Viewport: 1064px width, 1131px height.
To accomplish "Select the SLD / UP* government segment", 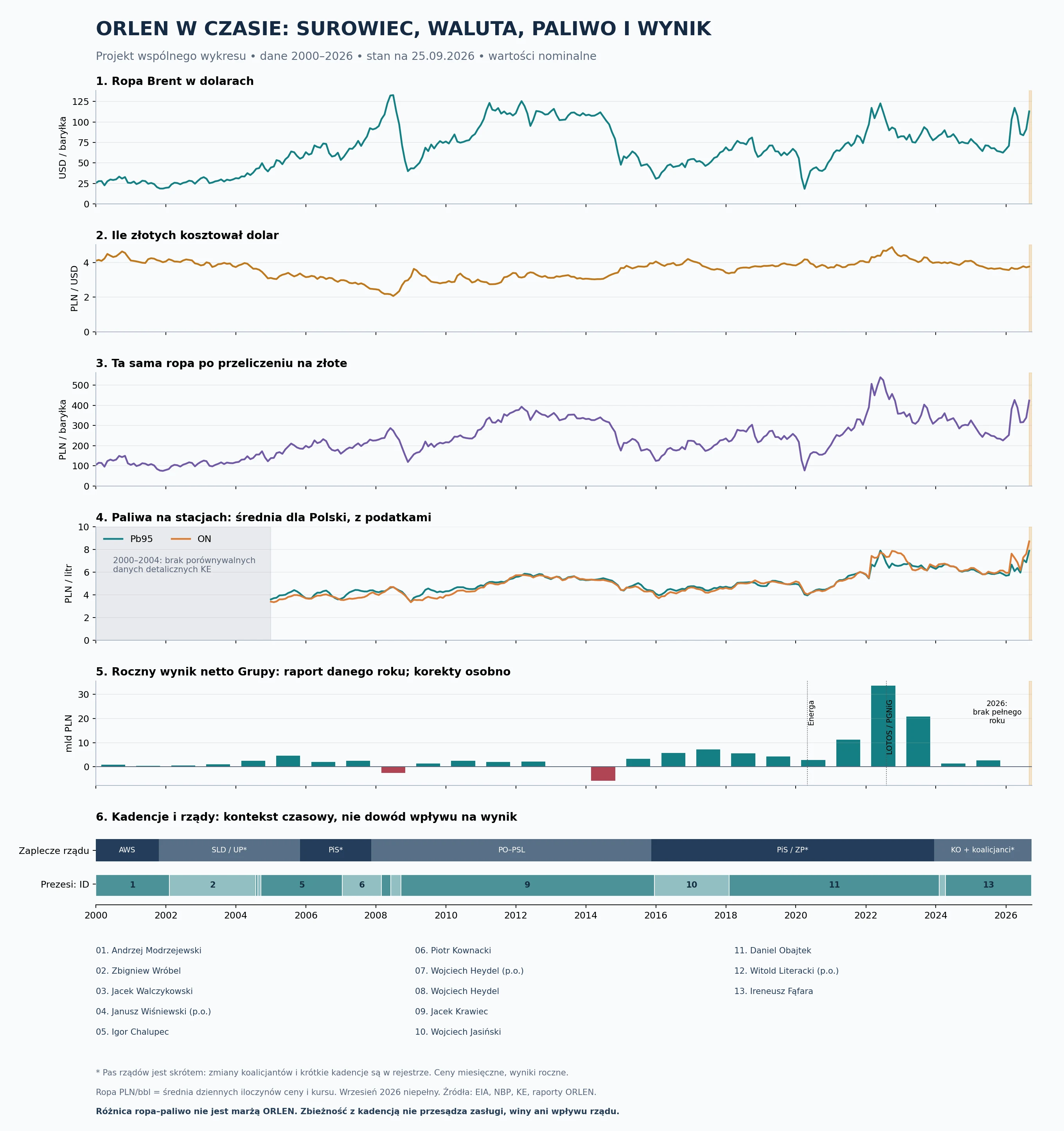I will click(229, 850).
